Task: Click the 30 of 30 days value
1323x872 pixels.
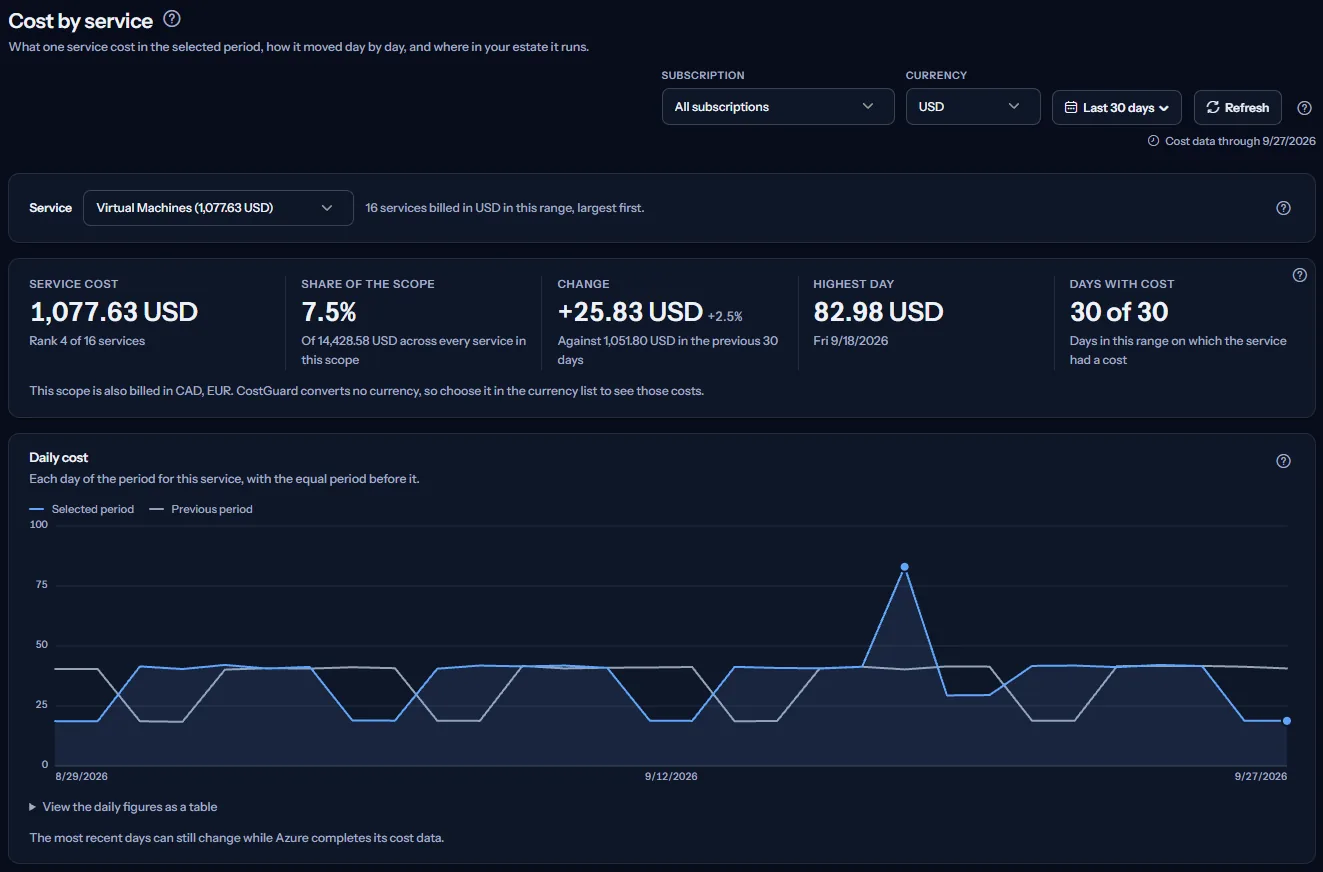Action: [x=1119, y=312]
